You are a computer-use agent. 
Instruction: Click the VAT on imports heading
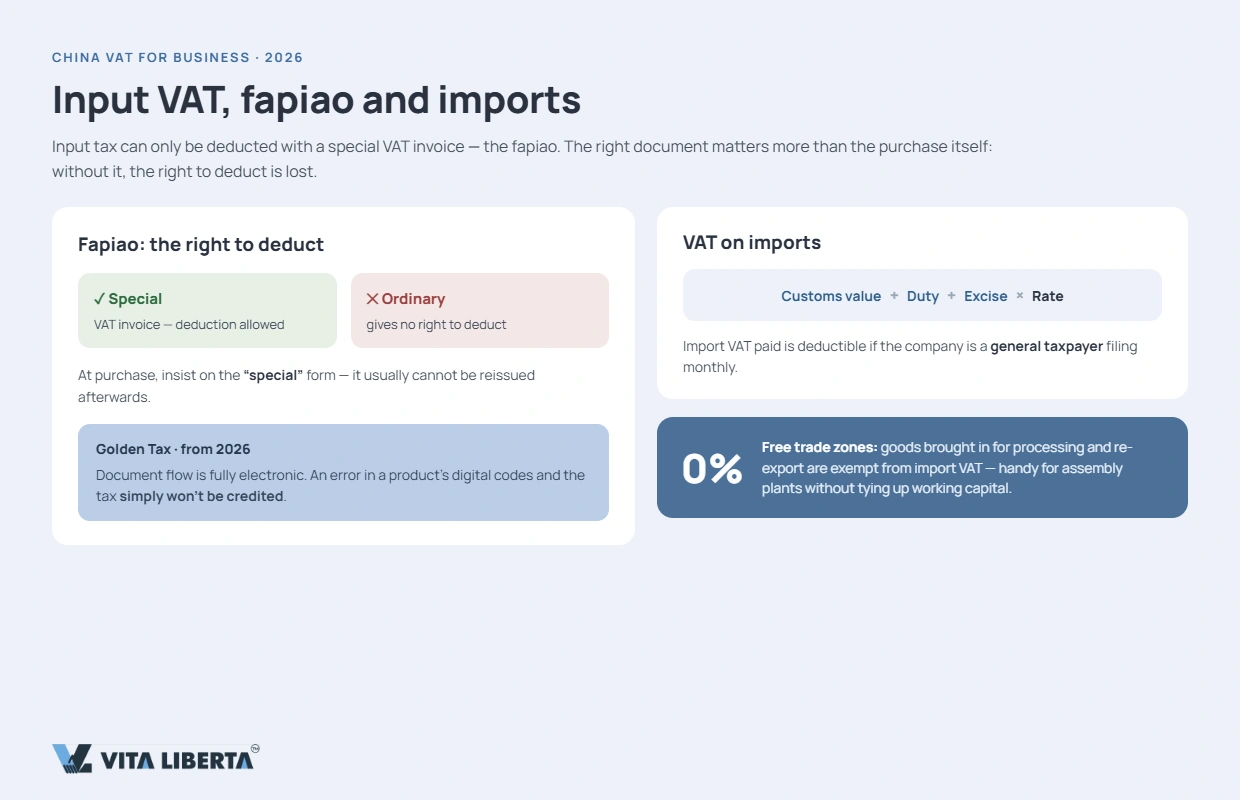pos(752,242)
